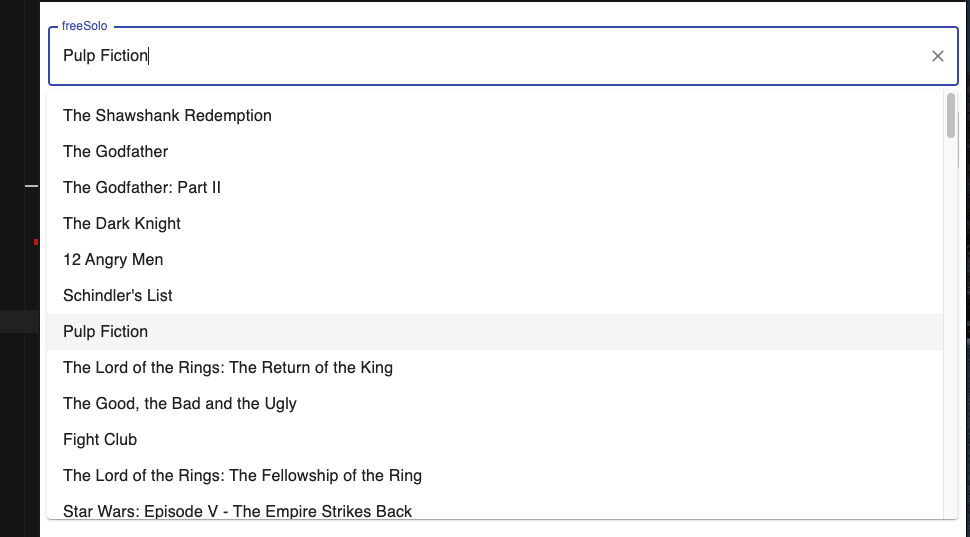This screenshot has width=970, height=537.
Task: Select The Godfather: Part II option
Action: click(142, 188)
